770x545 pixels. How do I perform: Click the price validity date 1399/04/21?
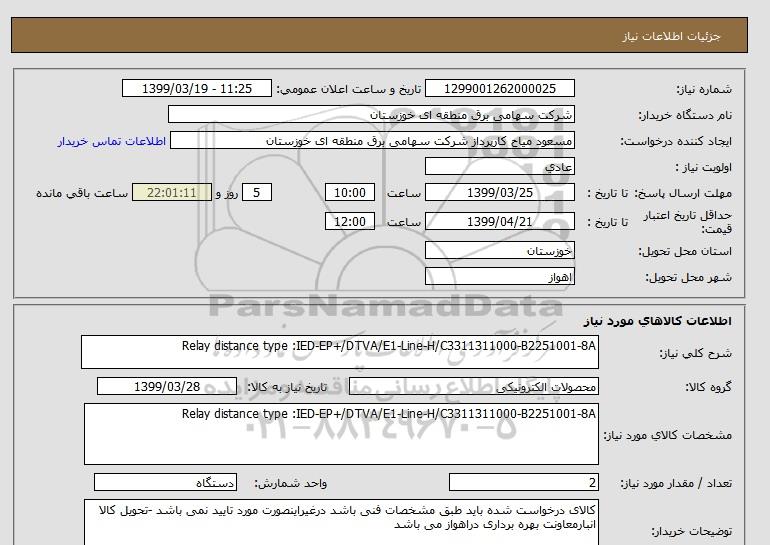[x=511, y=222]
